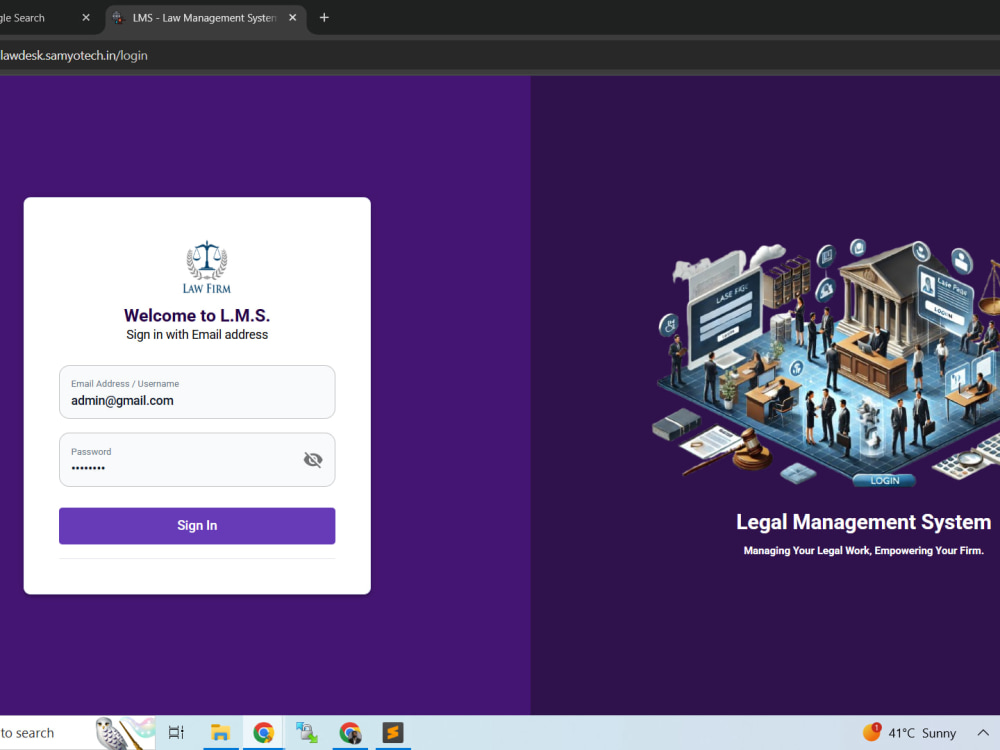
Task: Open Task View on the taskbar
Action: coord(176,732)
